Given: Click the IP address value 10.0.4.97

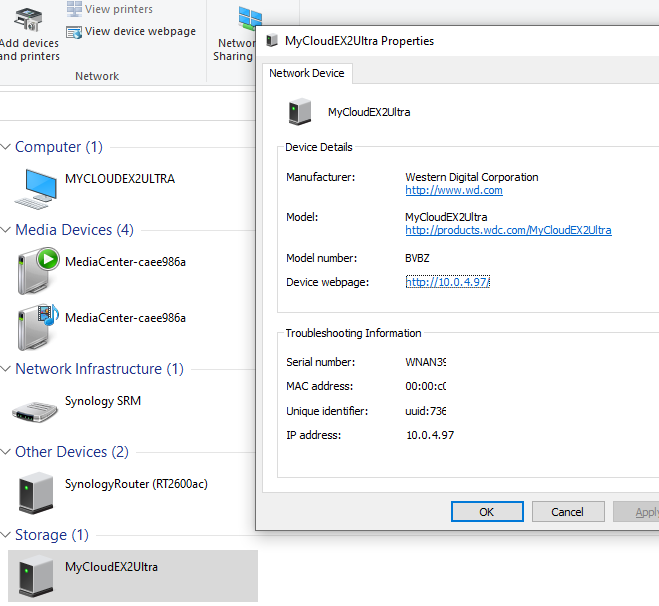Looking at the screenshot, I should pyautogui.click(x=430, y=435).
